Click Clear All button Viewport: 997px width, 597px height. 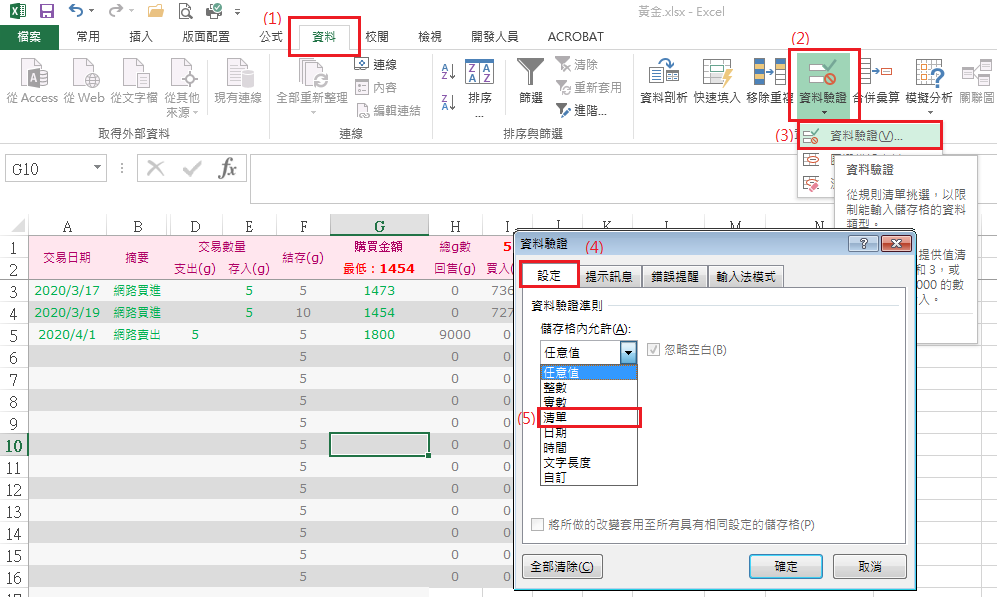coord(562,566)
